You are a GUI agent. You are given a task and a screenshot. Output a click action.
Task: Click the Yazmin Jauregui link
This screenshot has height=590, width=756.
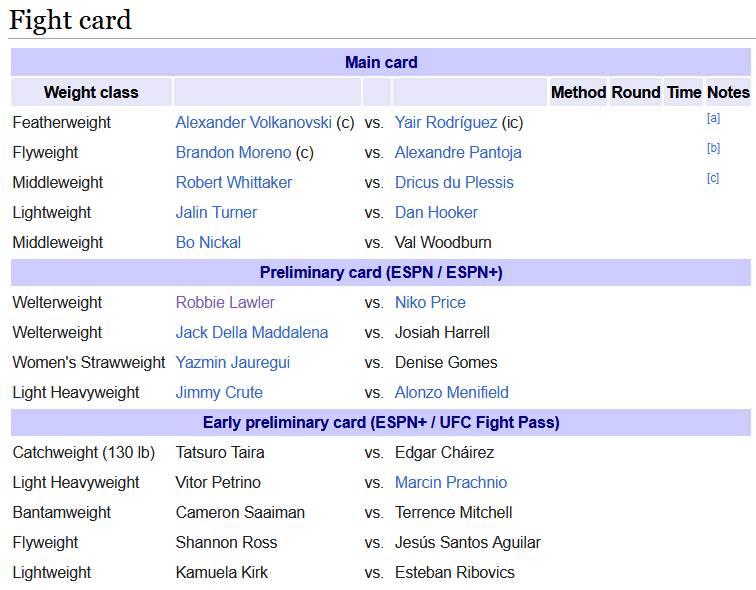coord(232,362)
